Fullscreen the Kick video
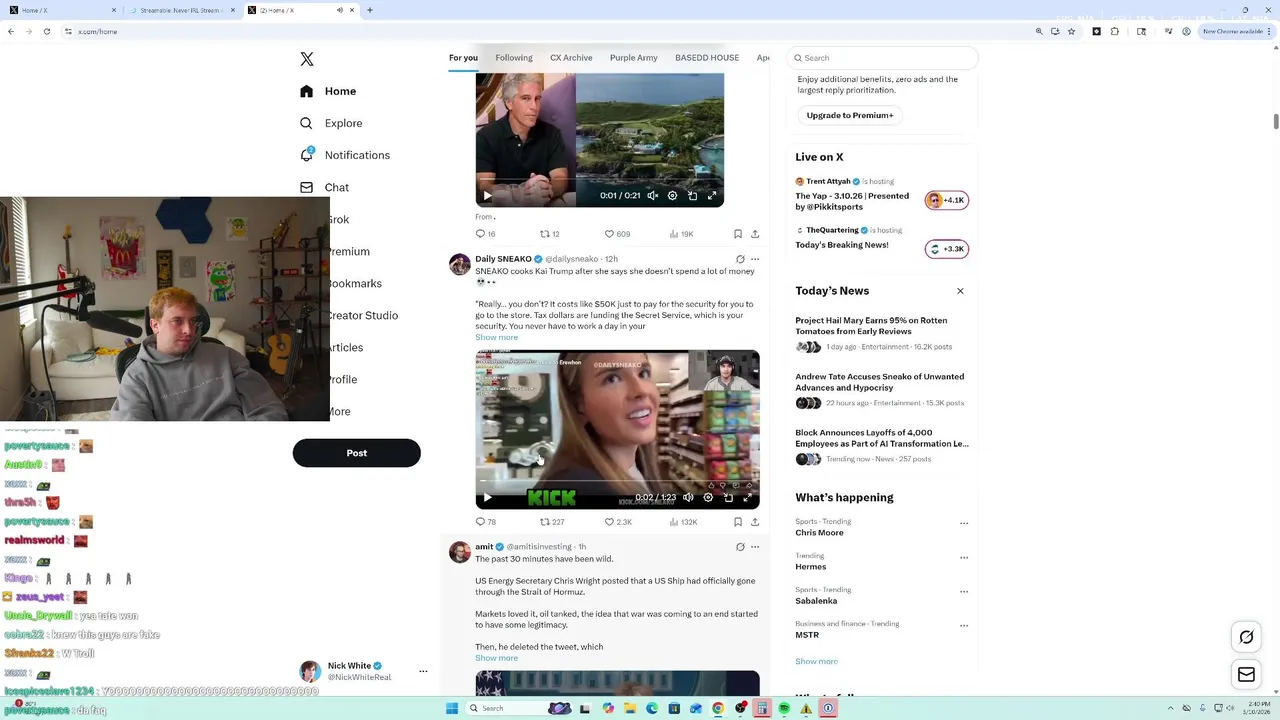Screen dimensions: 1280x720 point(747,497)
